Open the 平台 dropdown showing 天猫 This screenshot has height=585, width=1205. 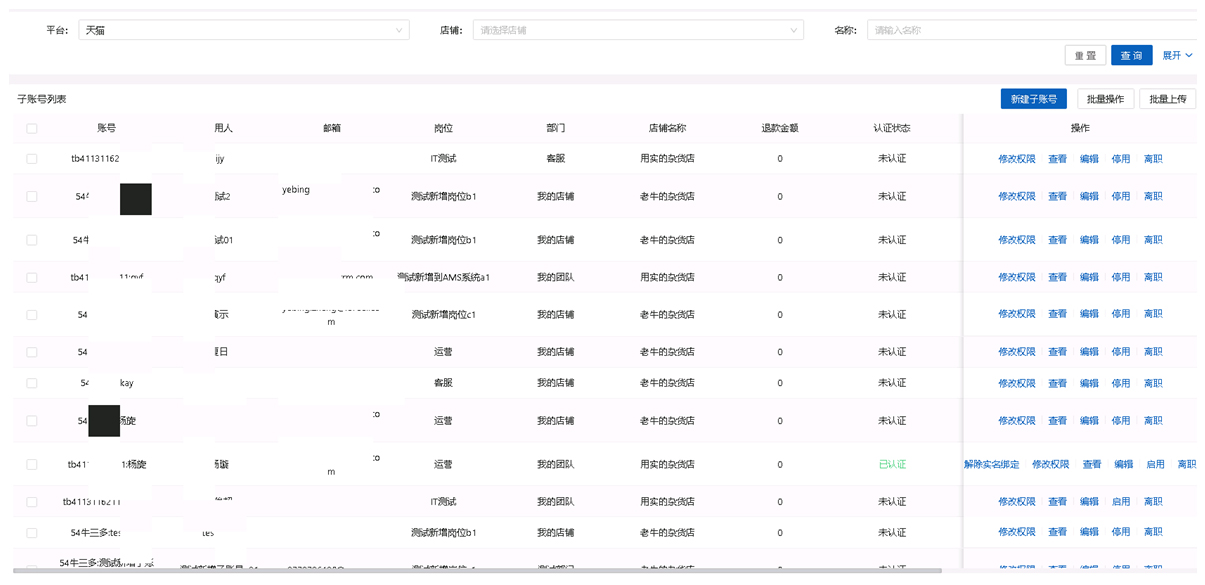pyautogui.click(x=243, y=30)
